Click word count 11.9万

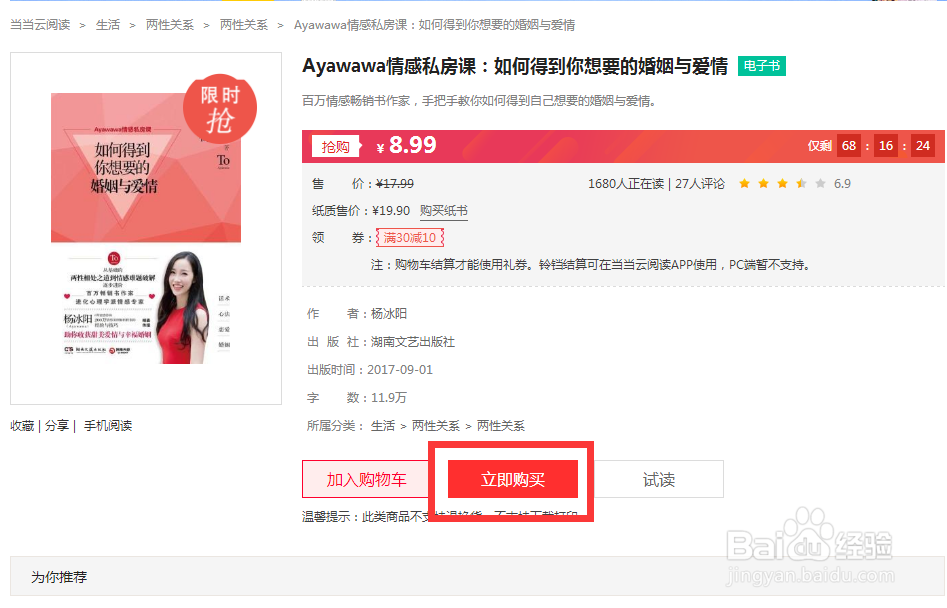(x=389, y=398)
